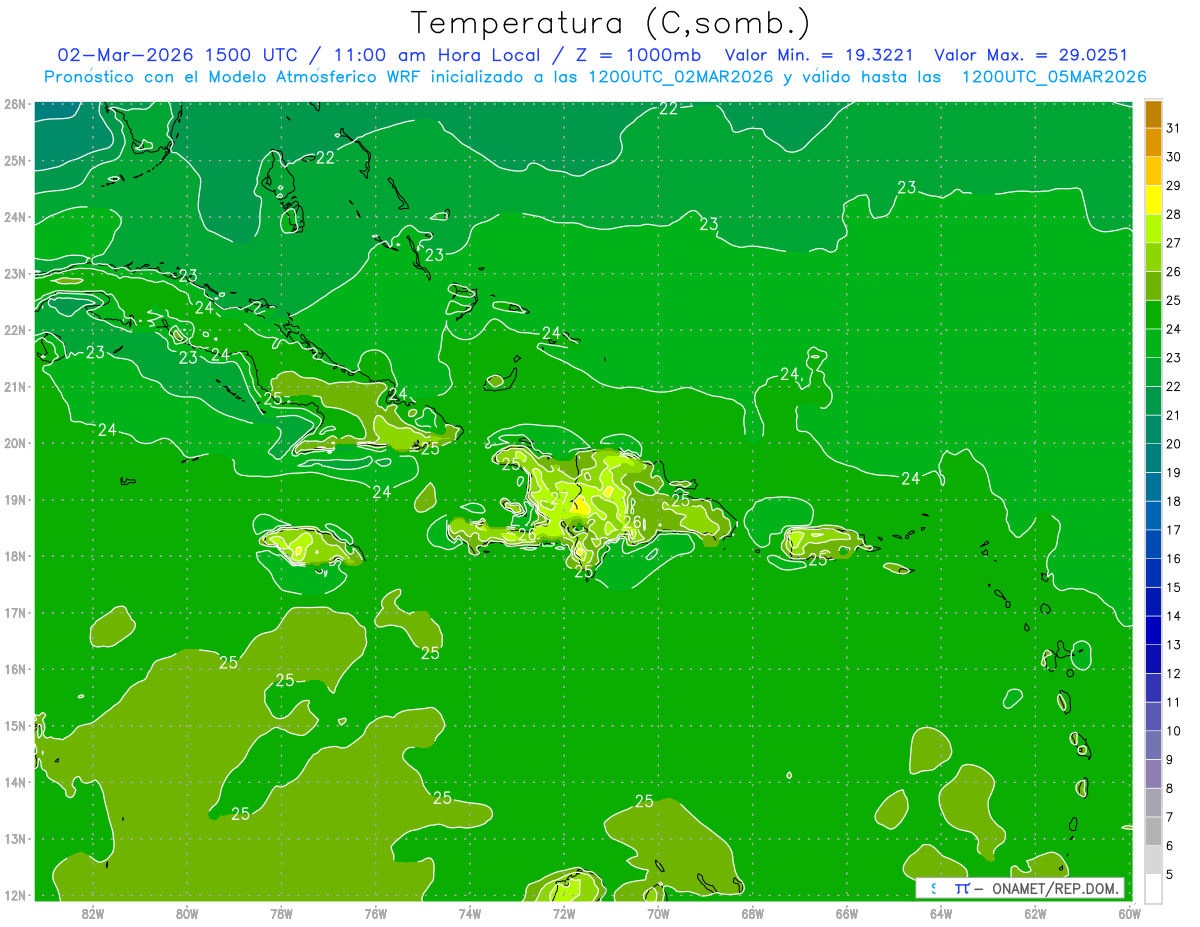Click the color bar label 20
The width and height of the screenshot is (1200, 927).
(1174, 443)
